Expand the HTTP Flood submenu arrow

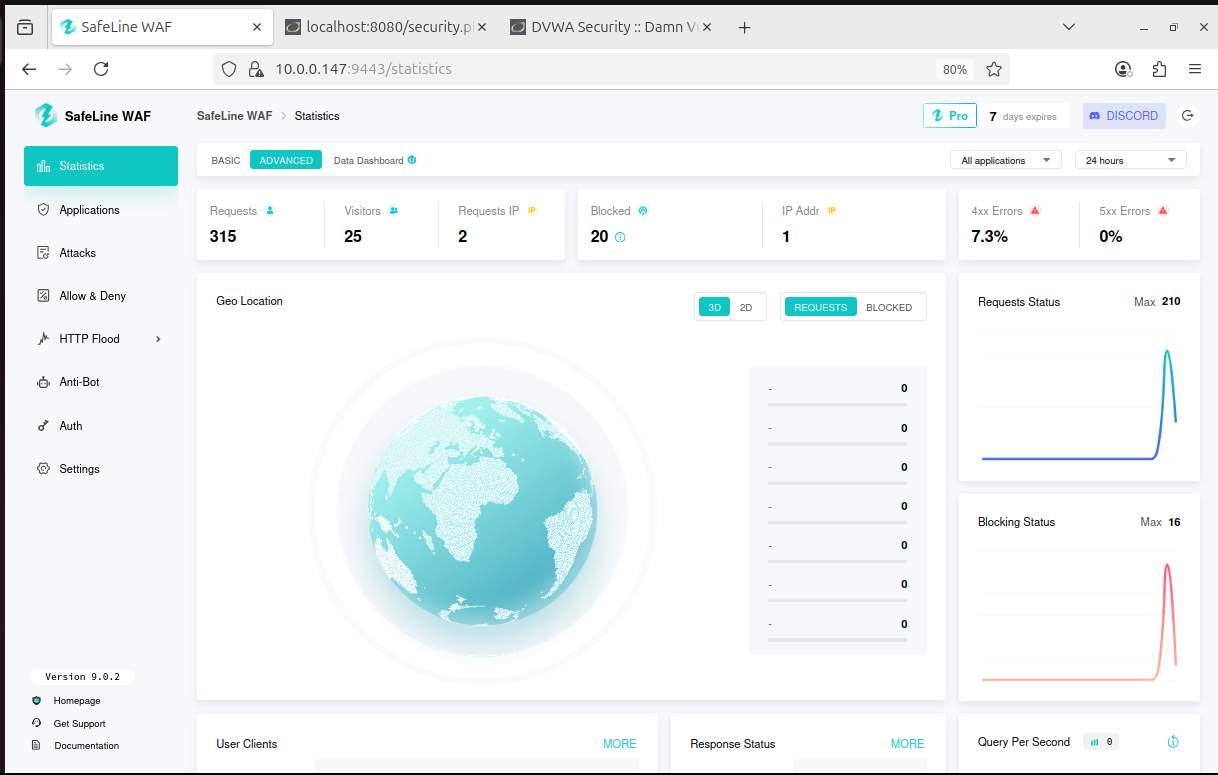coord(158,339)
